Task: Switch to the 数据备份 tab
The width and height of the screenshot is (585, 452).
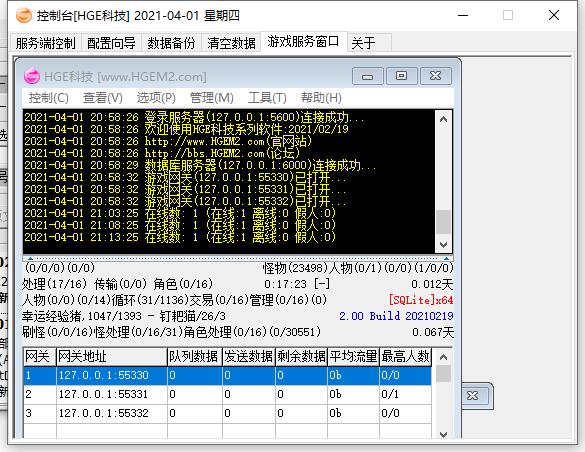Action: [171, 43]
